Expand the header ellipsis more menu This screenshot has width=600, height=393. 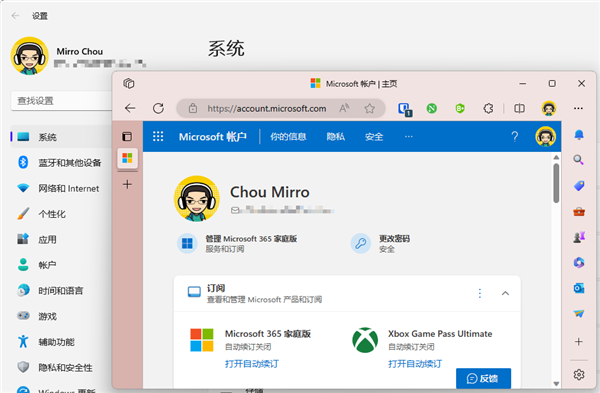[x=409, y=137]
